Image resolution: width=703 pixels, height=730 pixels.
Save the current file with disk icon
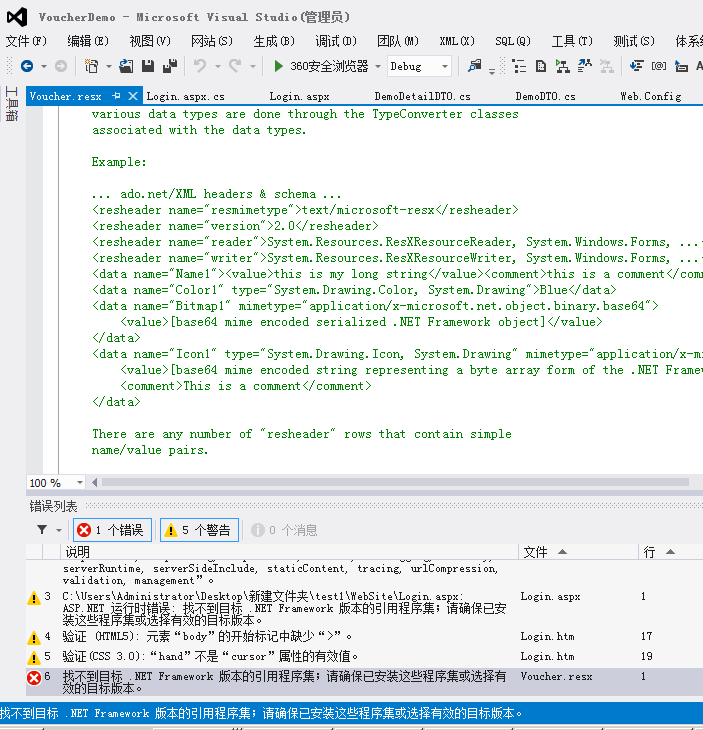click(148, 66)
